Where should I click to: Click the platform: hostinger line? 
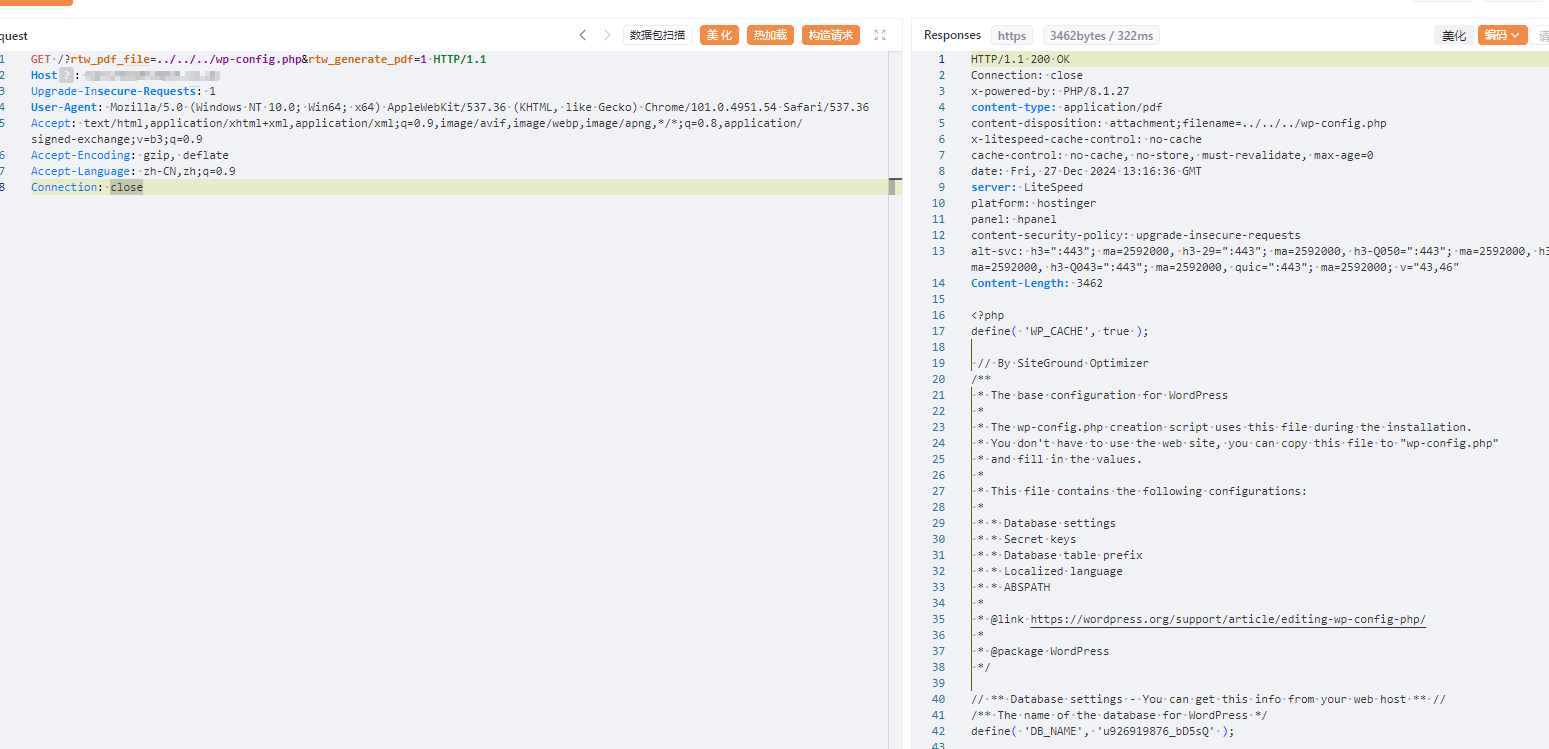pos(1033,203)
